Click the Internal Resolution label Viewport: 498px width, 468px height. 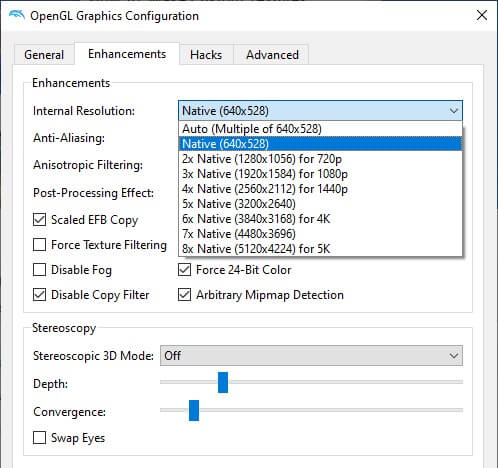(84, 111)
